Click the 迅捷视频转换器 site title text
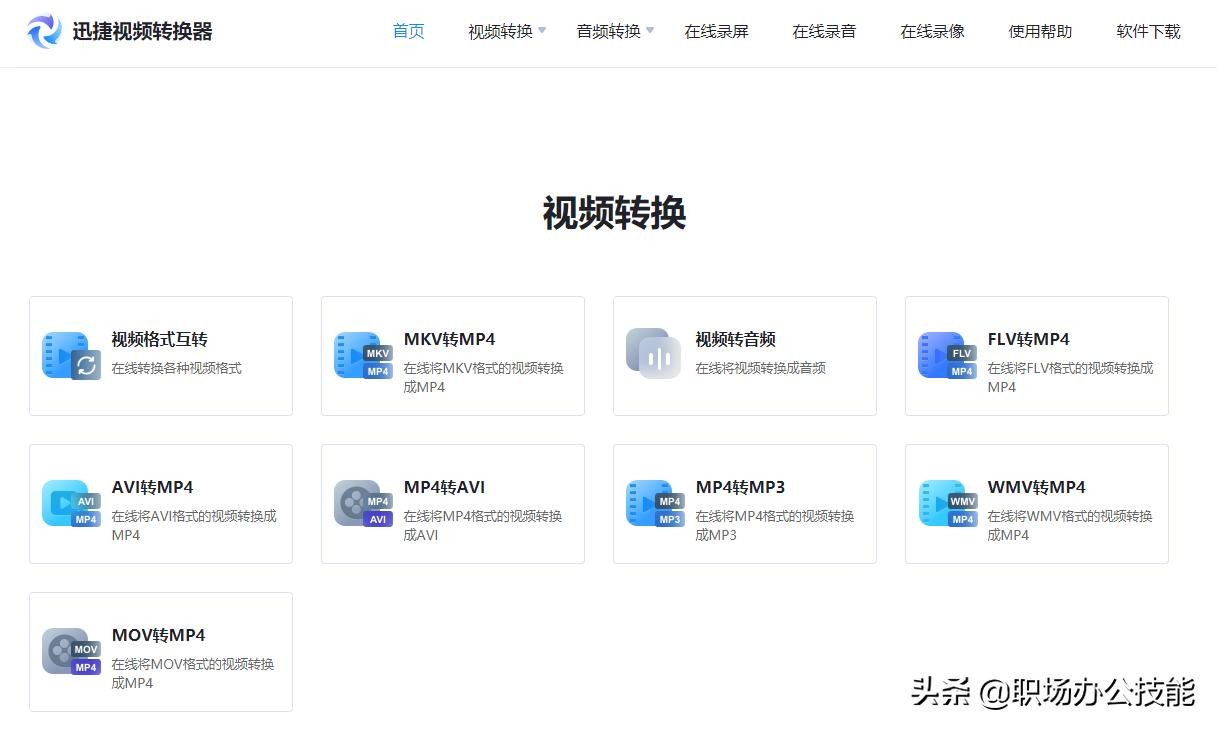The width and height of the screenshot is (1217, 729). coord(142,32)
